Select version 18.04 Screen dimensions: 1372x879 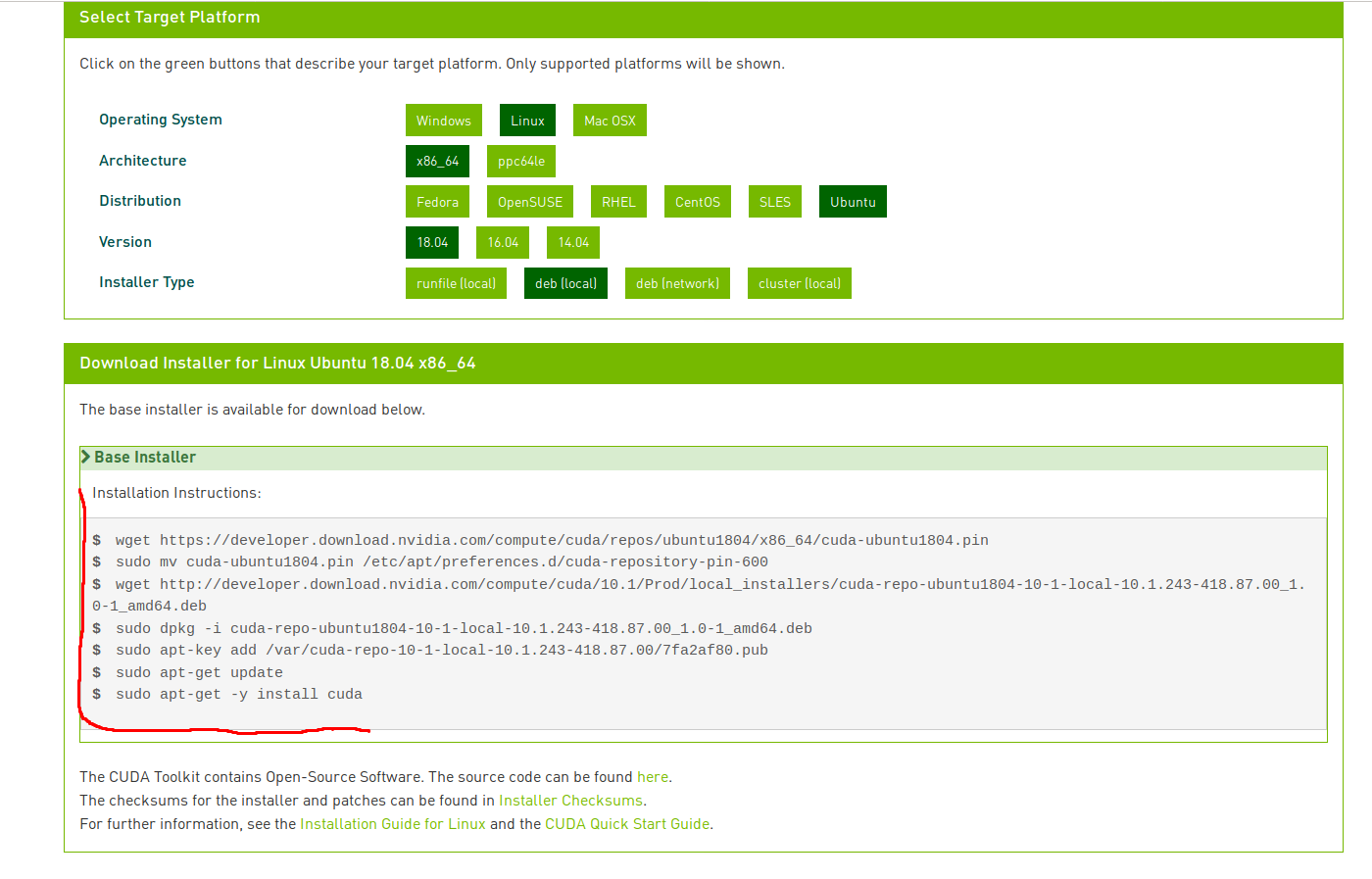(432, 242)
